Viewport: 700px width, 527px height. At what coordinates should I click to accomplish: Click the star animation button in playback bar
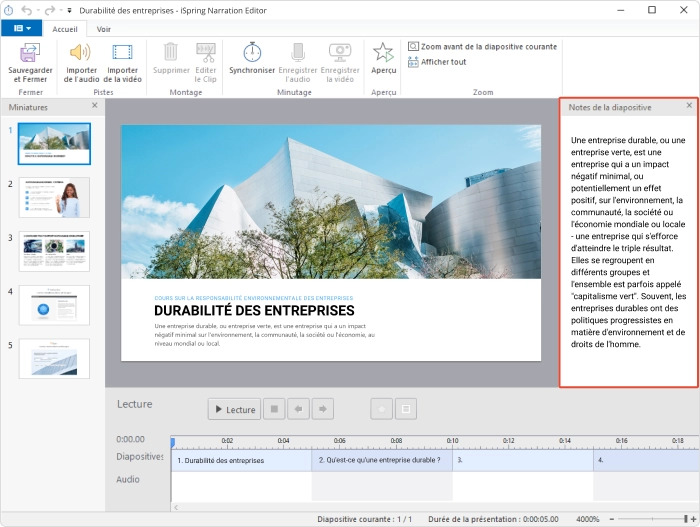pyautogui.click(x=382, y=409)
